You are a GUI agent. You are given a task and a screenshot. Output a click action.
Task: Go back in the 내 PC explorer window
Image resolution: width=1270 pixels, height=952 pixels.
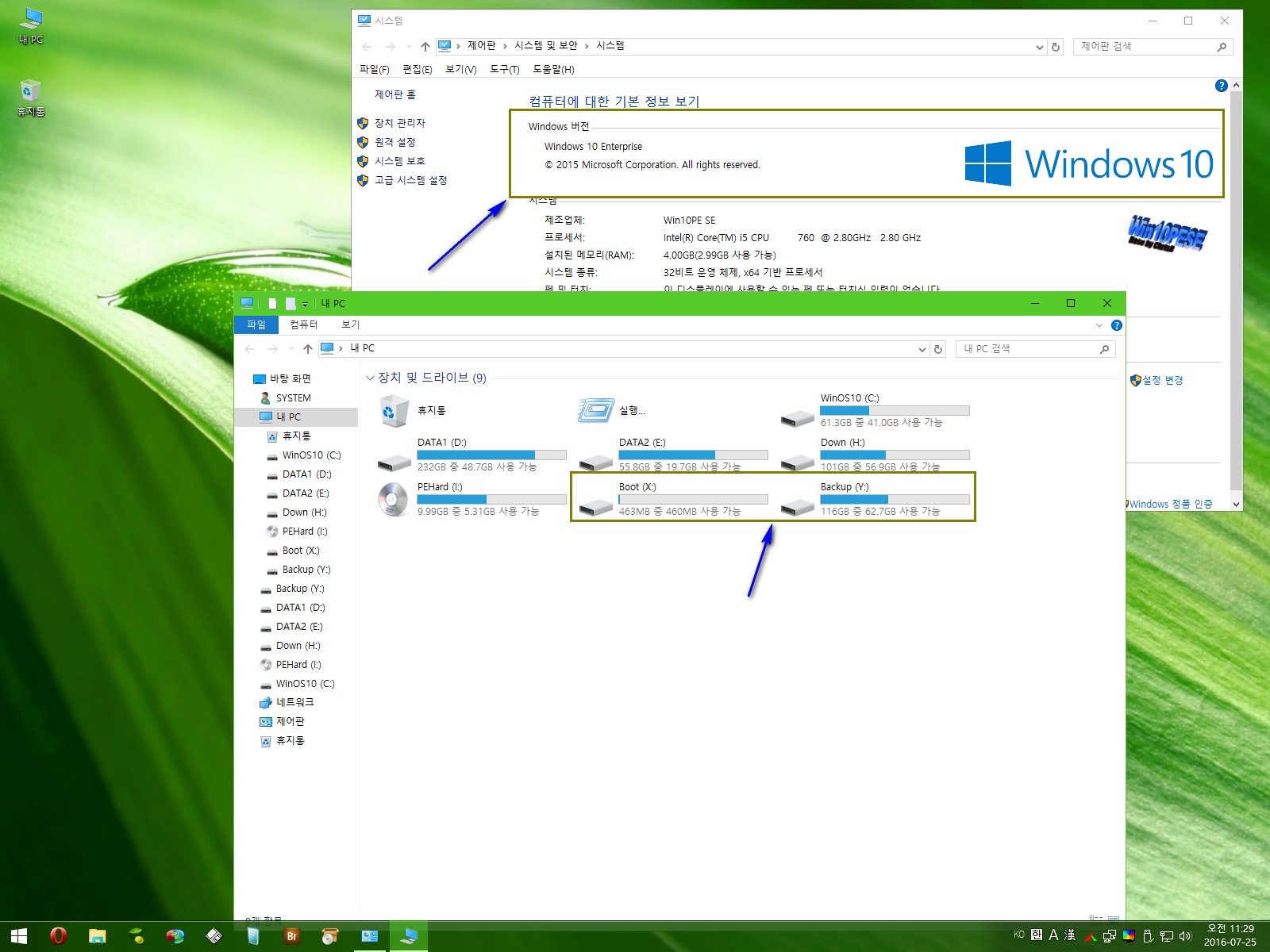(250, 349)
